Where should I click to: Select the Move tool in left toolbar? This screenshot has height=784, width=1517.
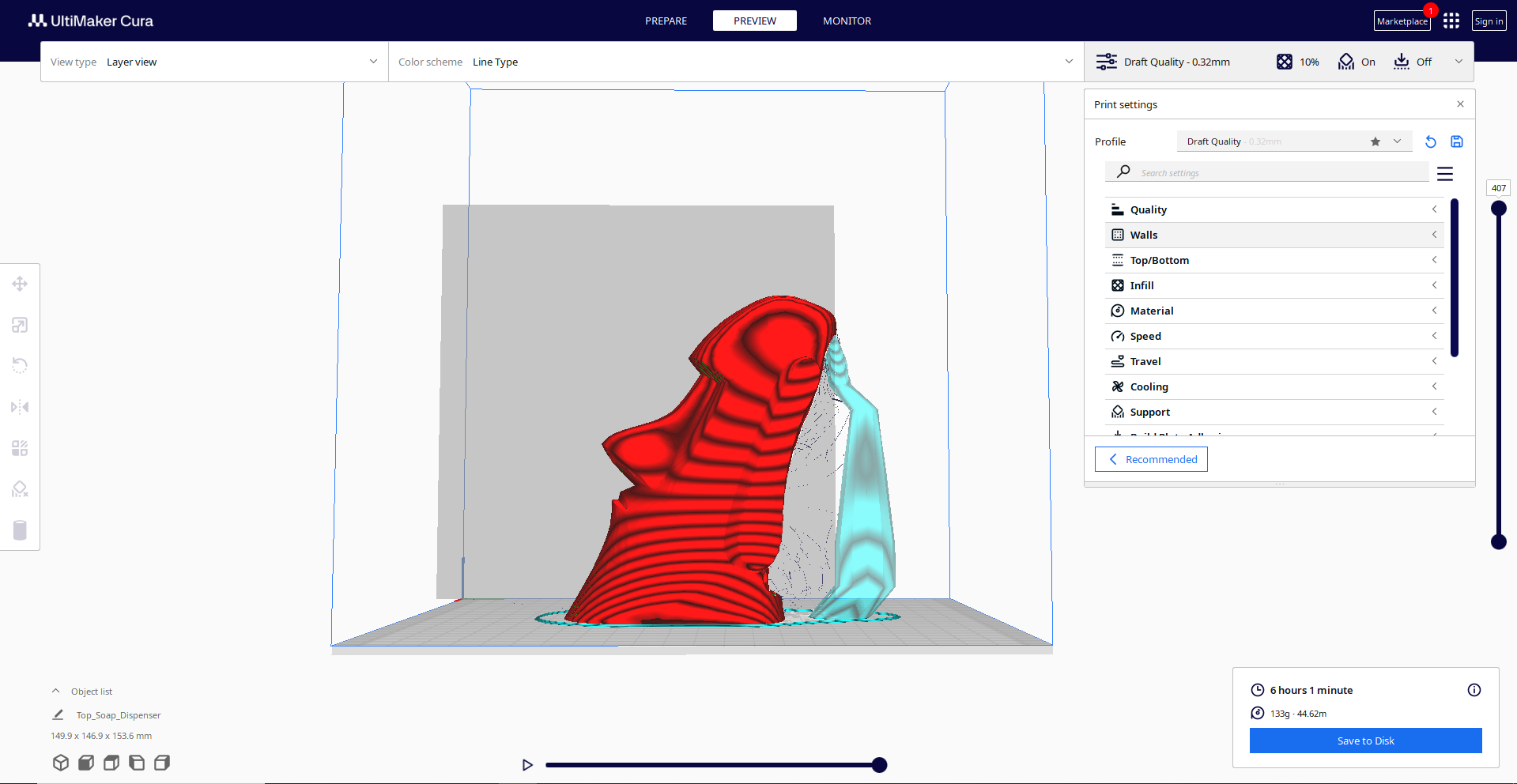tap(20, 284)
